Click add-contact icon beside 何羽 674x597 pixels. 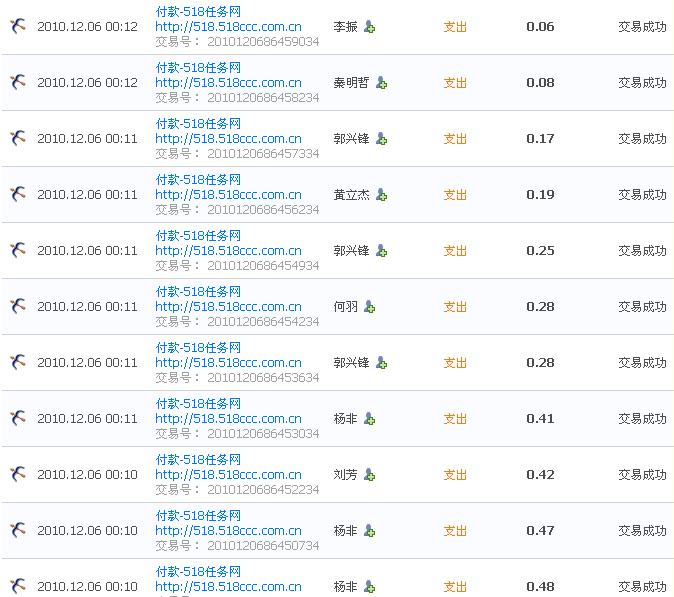[369, 307]
